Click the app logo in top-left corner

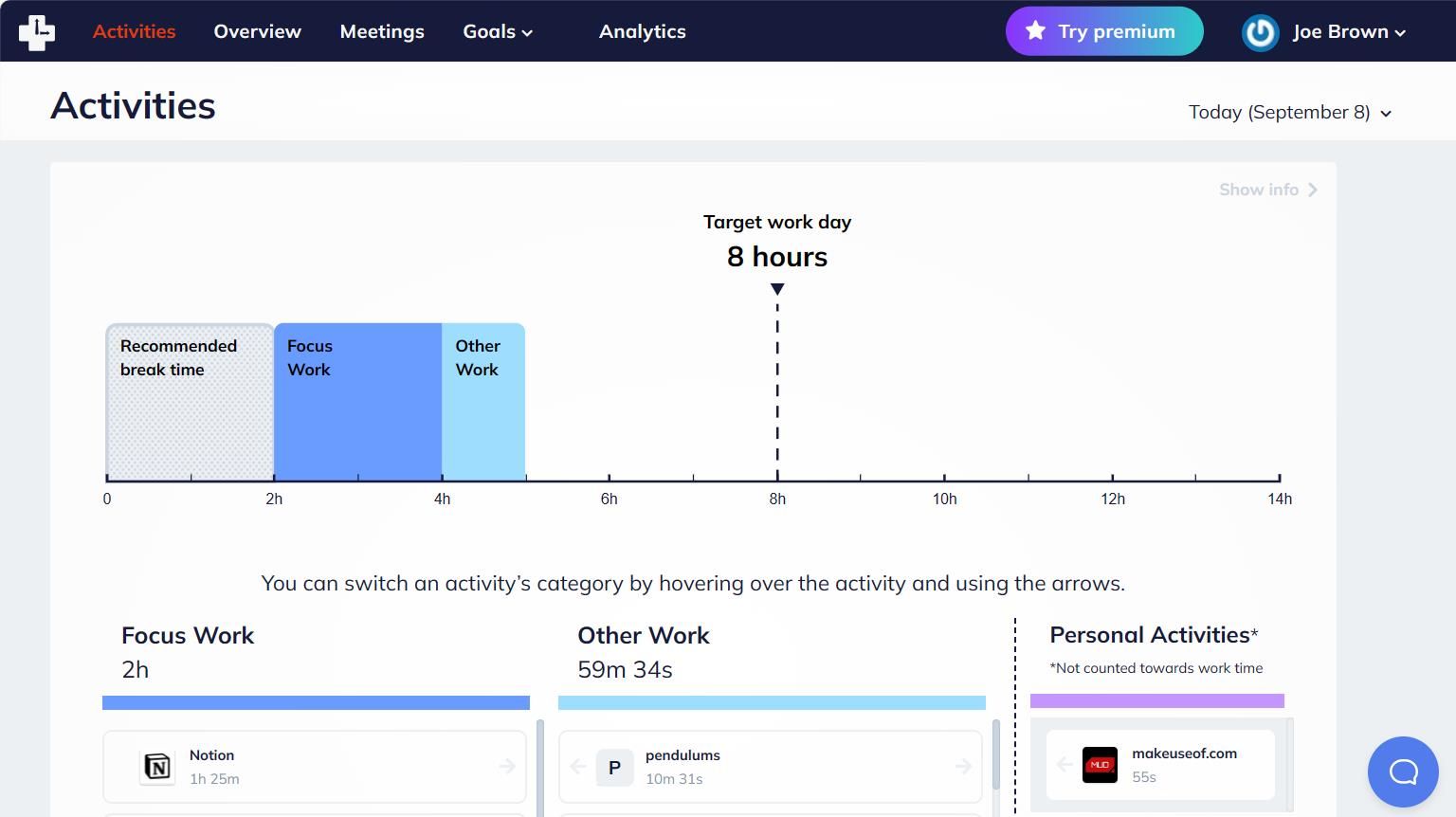tap(37, 31)
